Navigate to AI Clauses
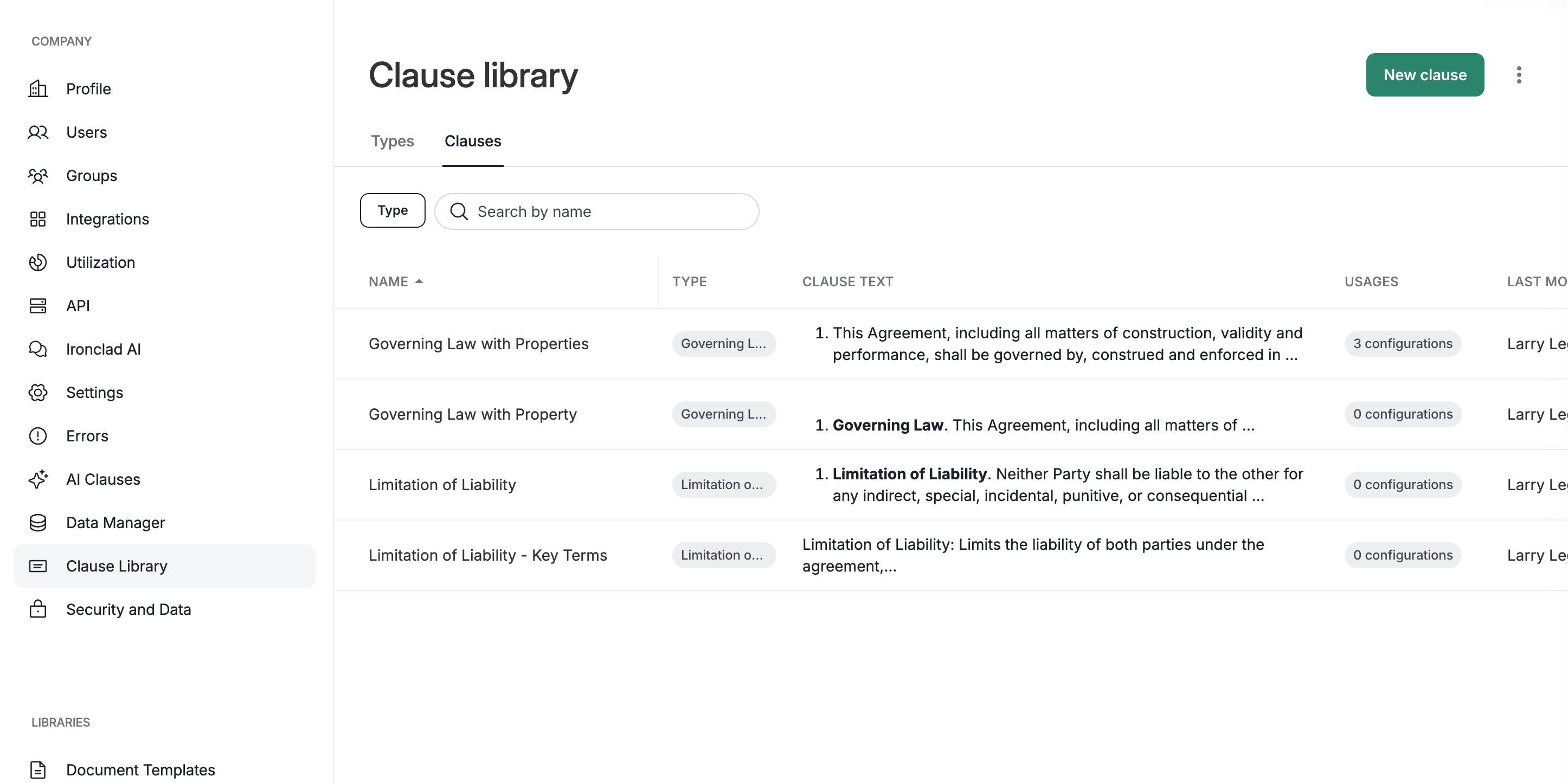 coord(164,479)
